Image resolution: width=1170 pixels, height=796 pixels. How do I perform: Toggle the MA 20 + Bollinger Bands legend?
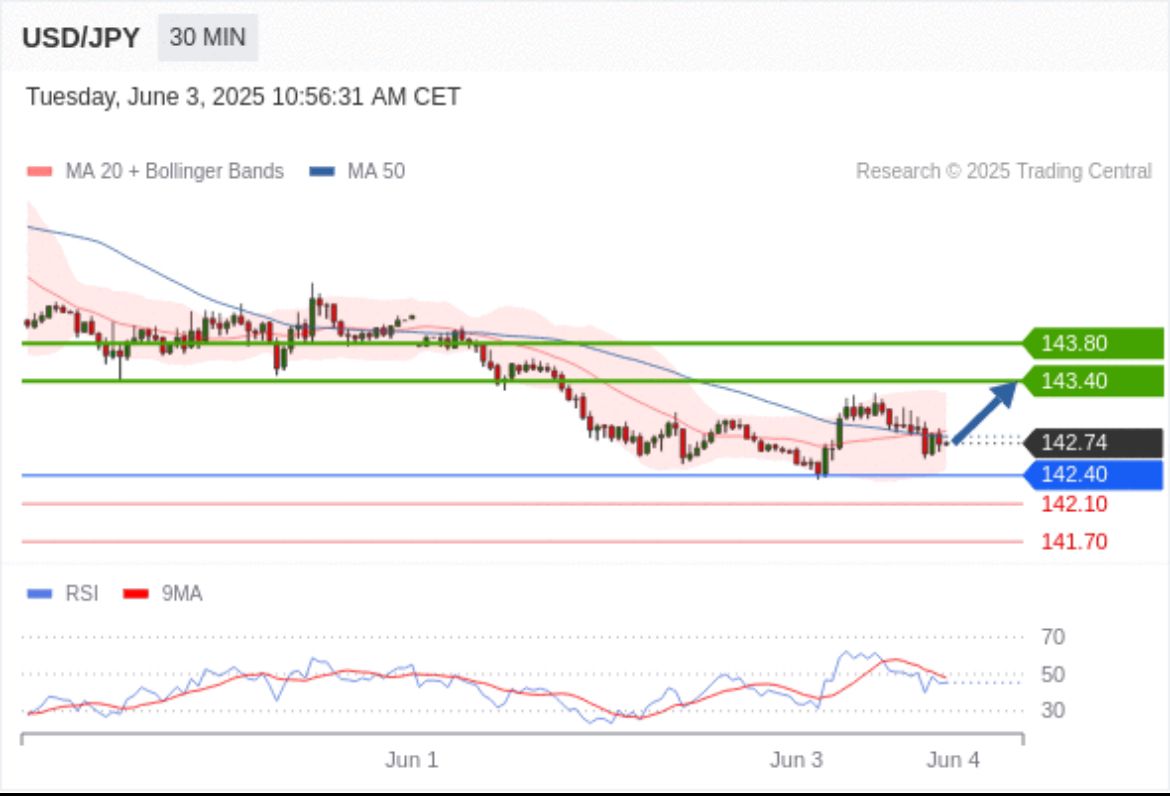coord(155,171)
